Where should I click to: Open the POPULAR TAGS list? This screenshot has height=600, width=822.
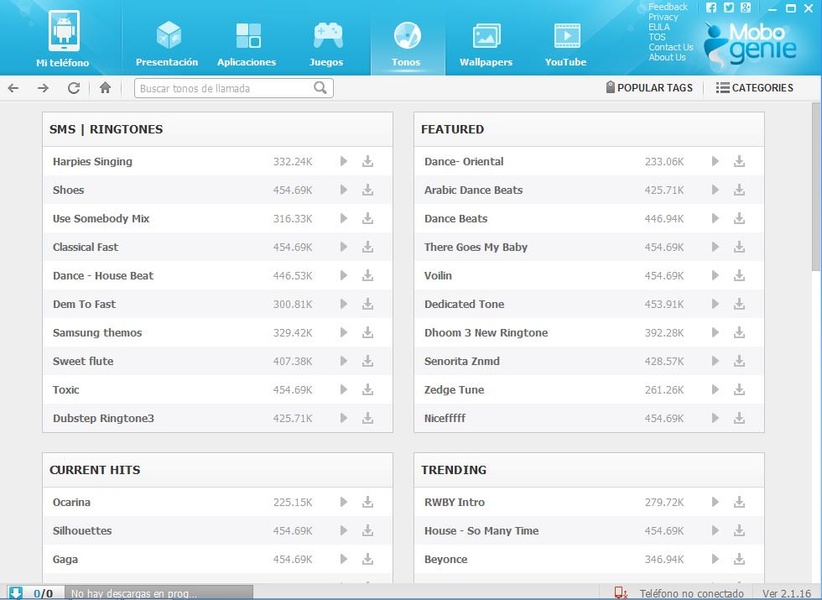click(x=649, y=88)
